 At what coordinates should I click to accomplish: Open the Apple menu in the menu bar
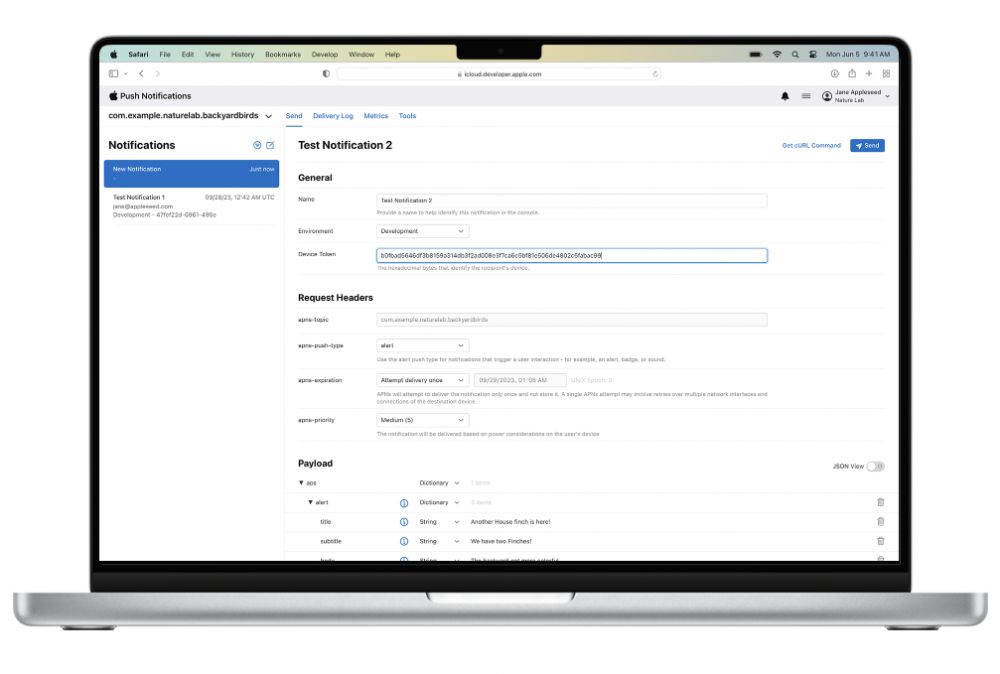click(x=114, y=54)
